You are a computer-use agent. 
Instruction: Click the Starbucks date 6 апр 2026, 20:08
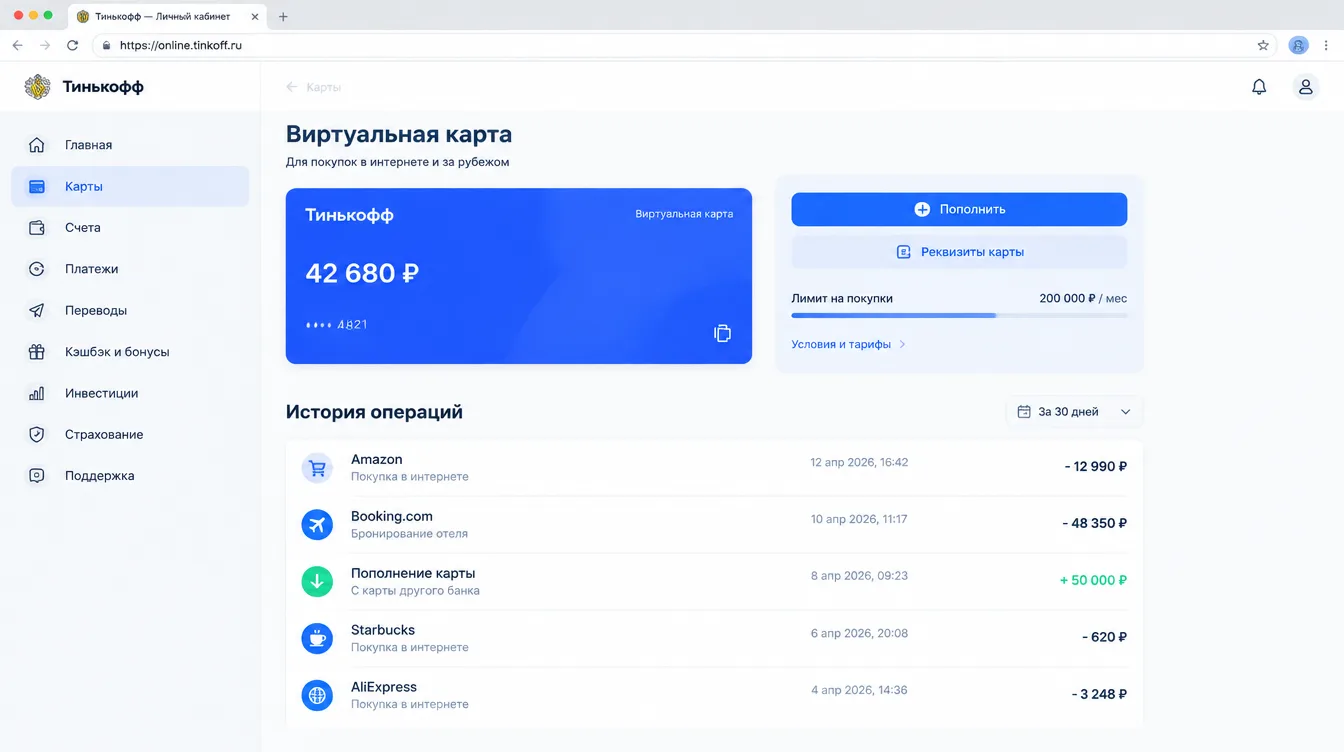pyautogui.click(x=859, y=633)
